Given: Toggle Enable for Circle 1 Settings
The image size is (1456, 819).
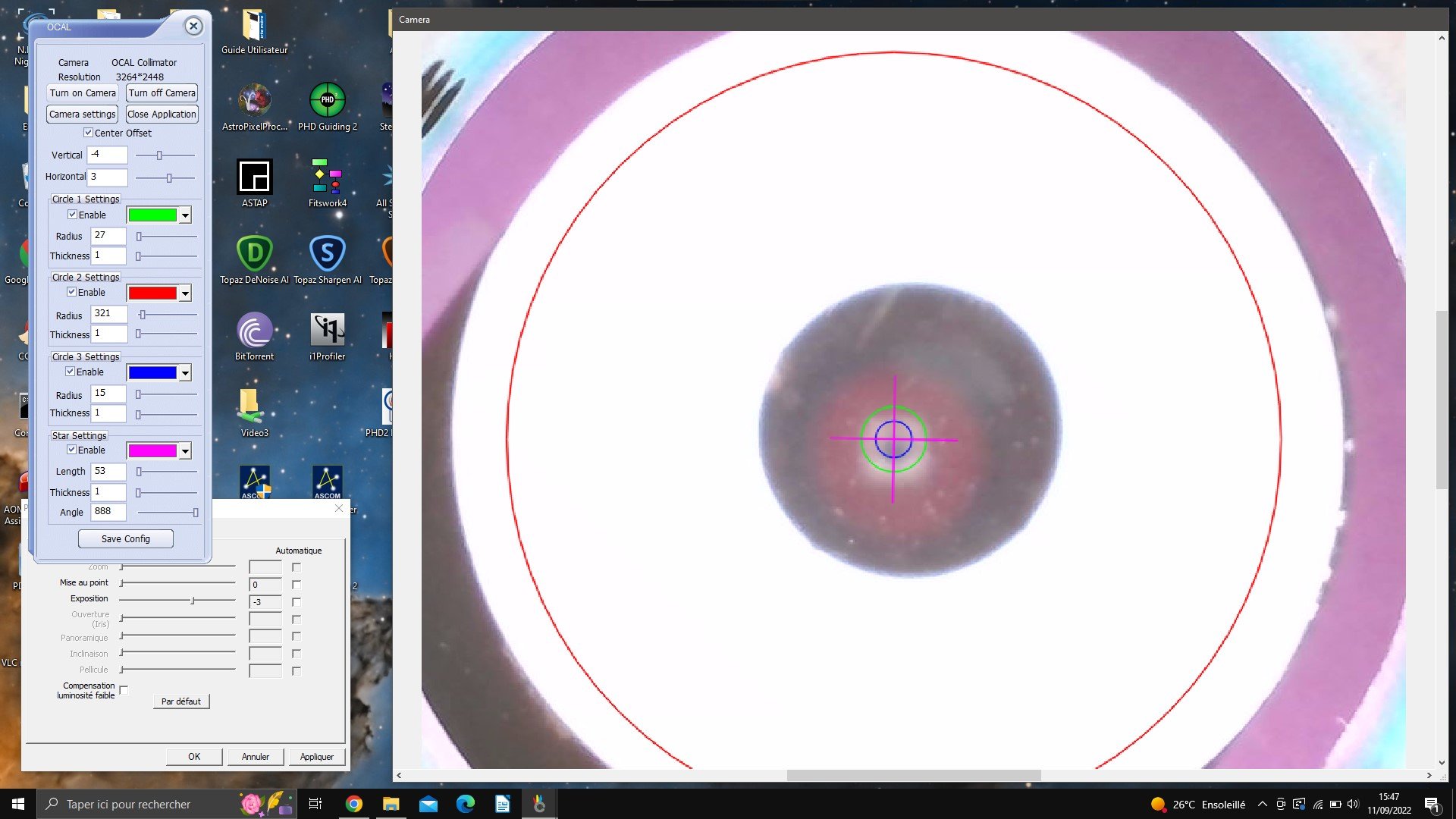Looking at the screenshot, I should [72, 215].
